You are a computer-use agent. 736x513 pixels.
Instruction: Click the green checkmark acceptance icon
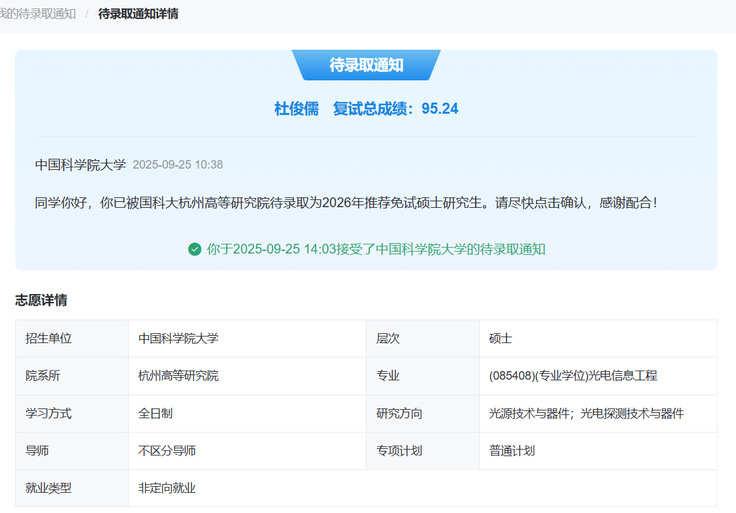click(194, 249)
